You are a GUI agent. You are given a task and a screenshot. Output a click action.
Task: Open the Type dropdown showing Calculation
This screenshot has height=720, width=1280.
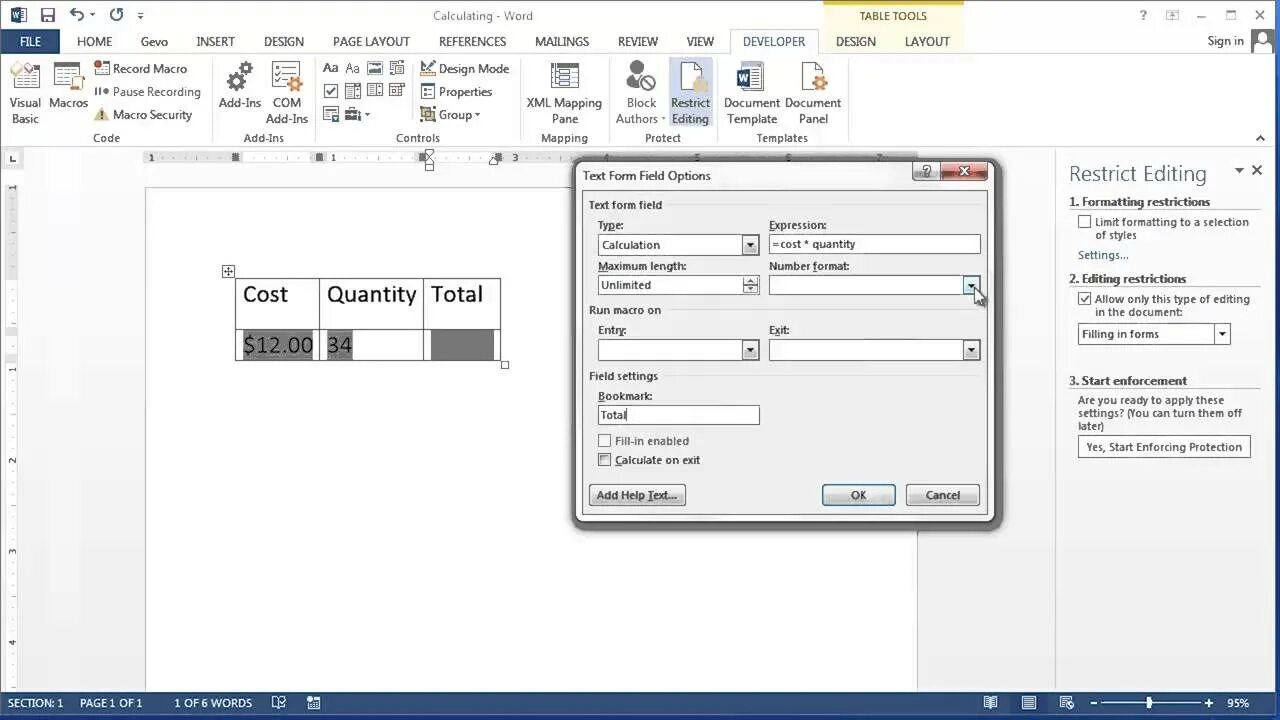coord(750,245)
